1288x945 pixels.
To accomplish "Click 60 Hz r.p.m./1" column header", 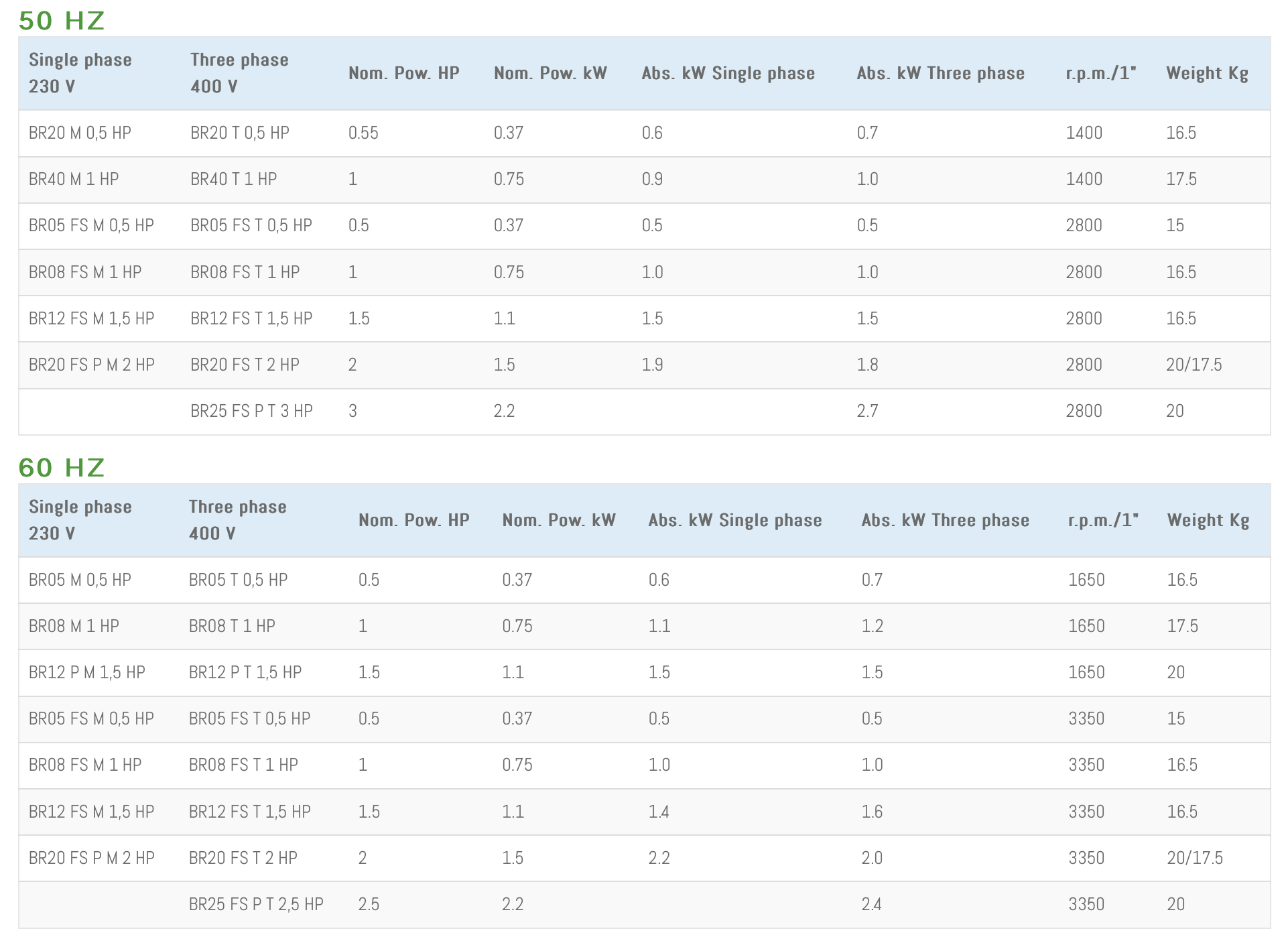I will click(1103, 520).
